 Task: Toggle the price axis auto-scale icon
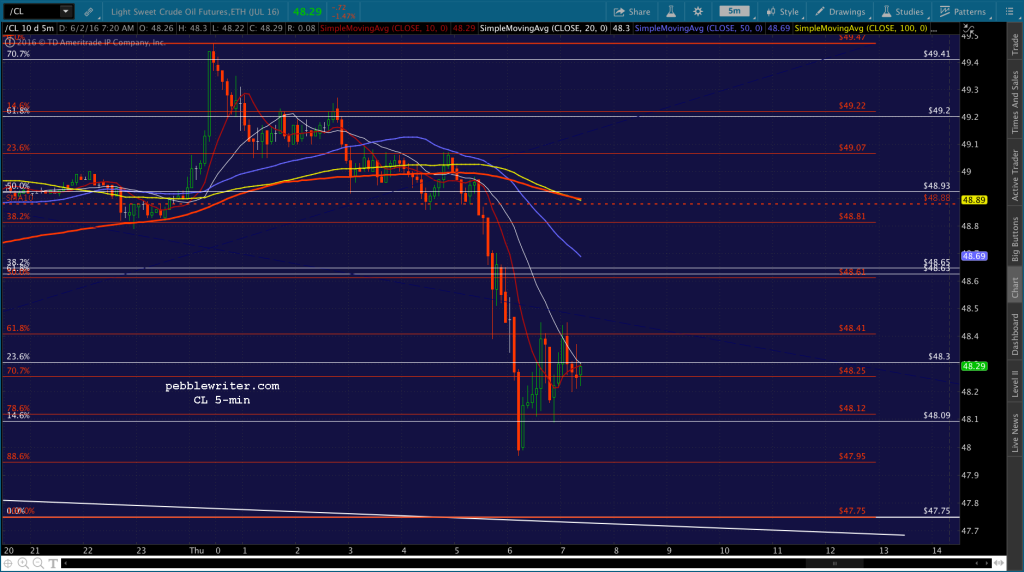pos(968,30)
